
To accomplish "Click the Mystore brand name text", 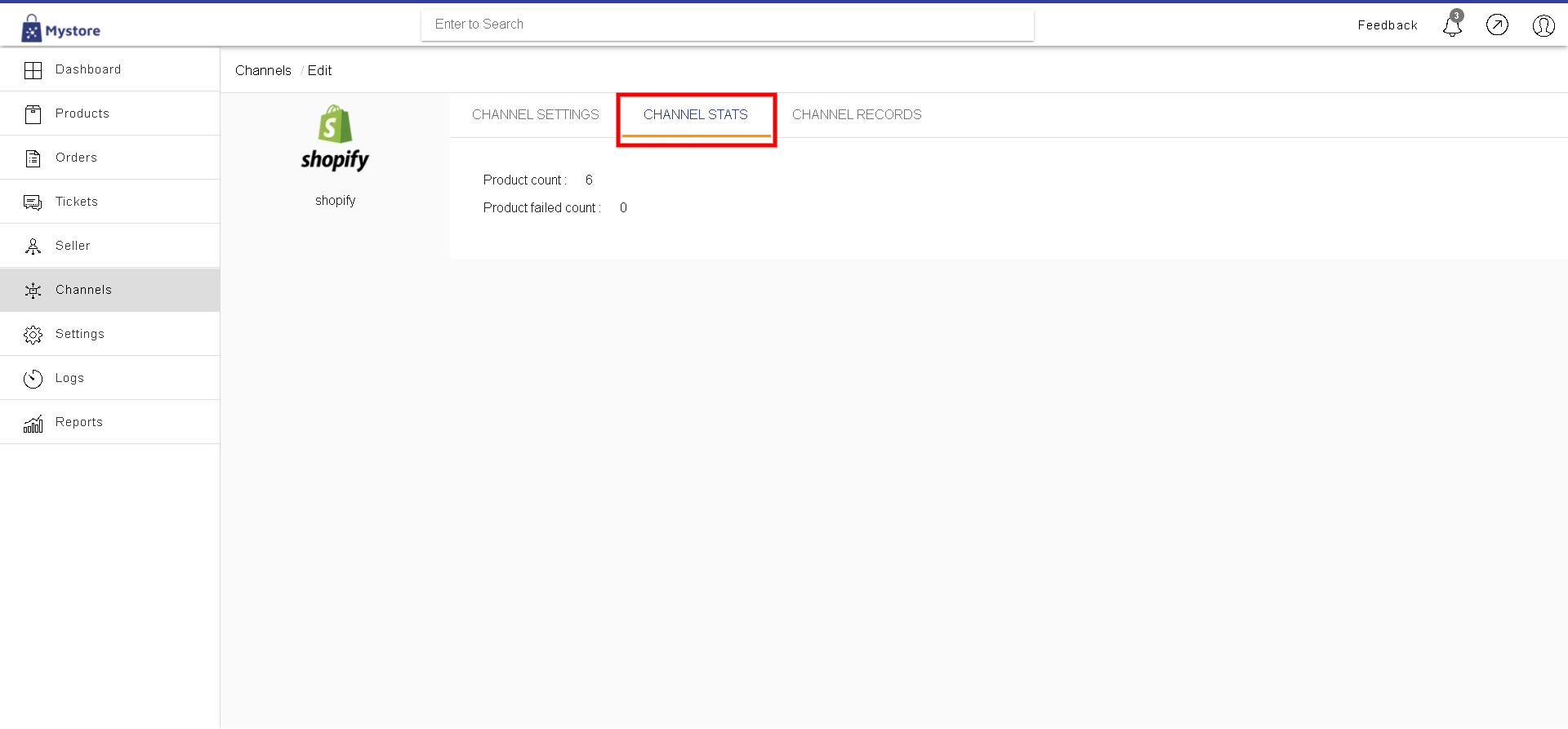I will tap(73, 31).
